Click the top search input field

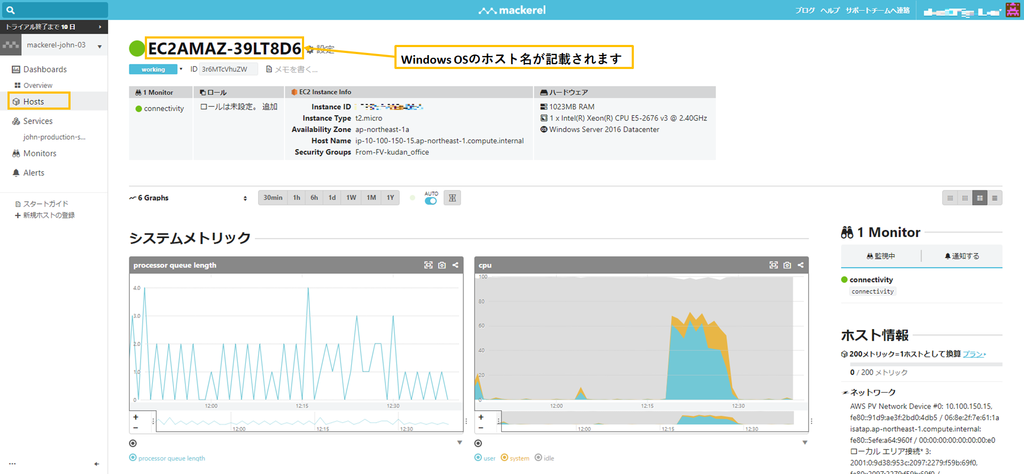(x=54, y=10)
